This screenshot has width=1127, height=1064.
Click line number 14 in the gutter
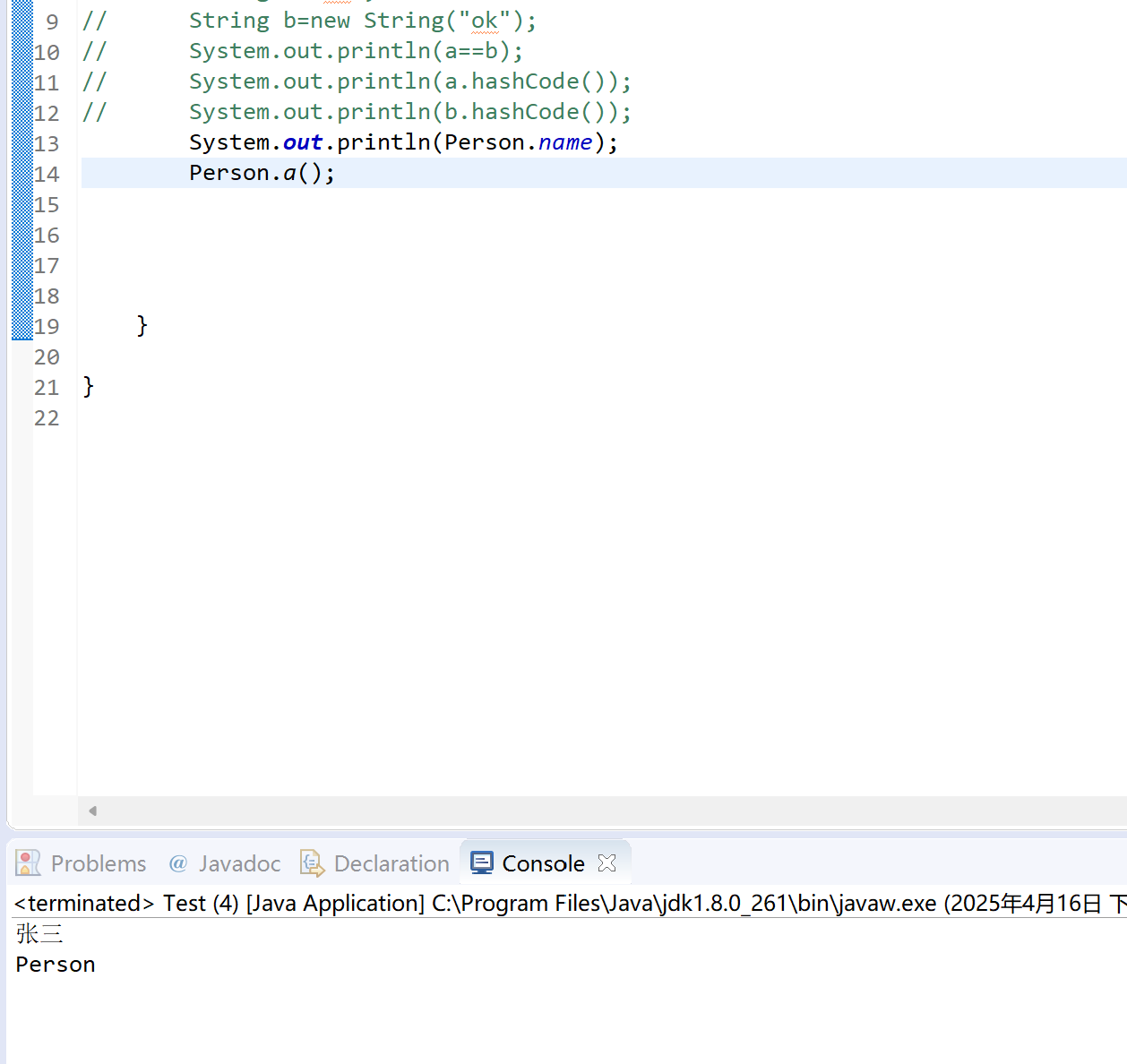47,174
